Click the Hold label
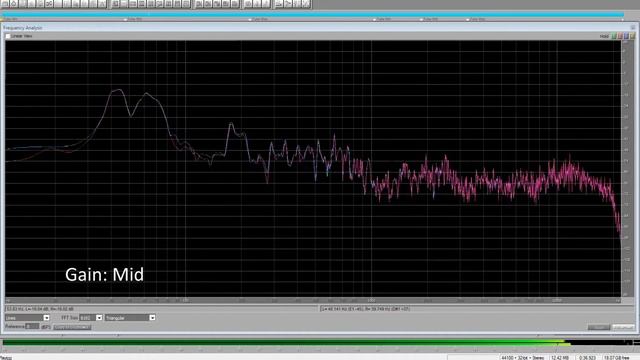This screenshot has width=640, height=360. point(604,36)
